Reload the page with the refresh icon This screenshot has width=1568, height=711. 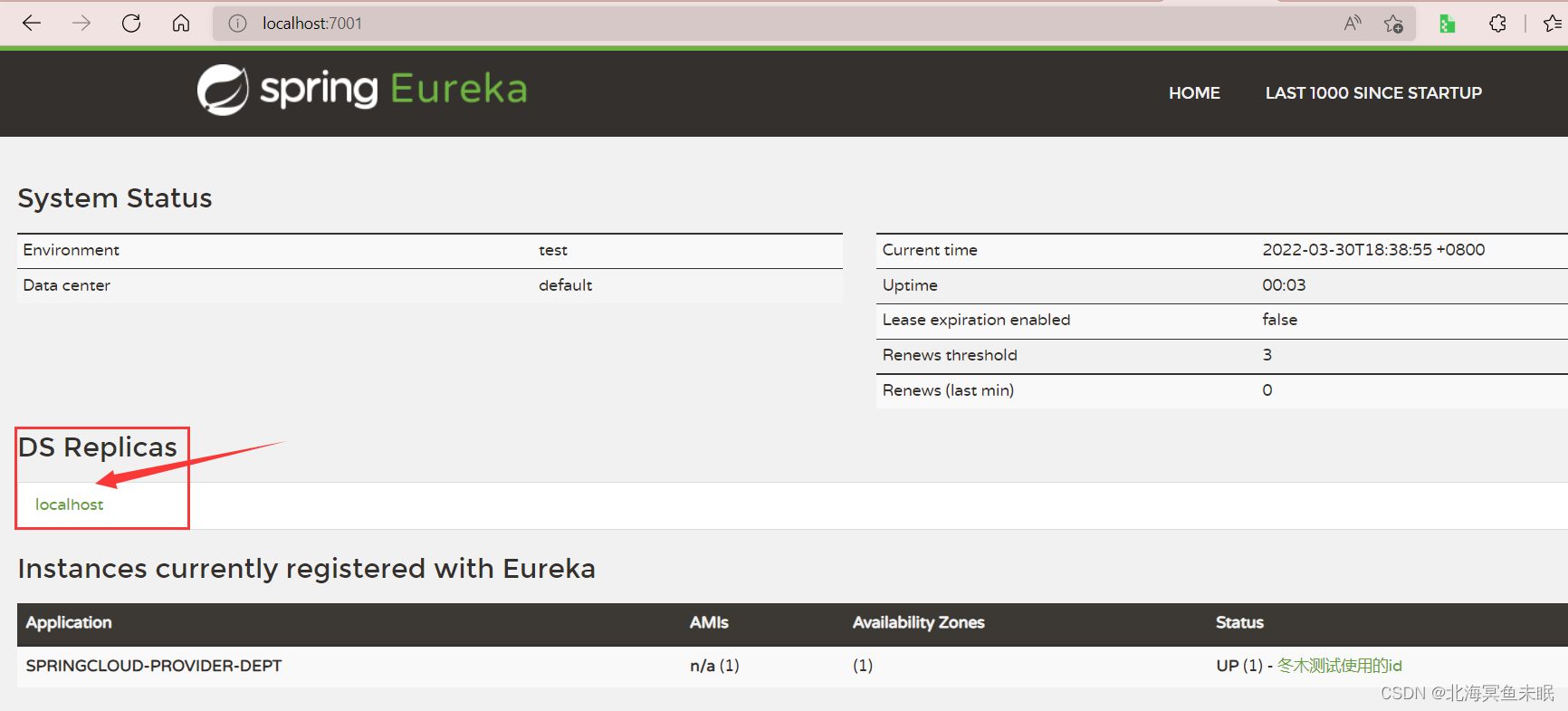[x=131, y=24]
